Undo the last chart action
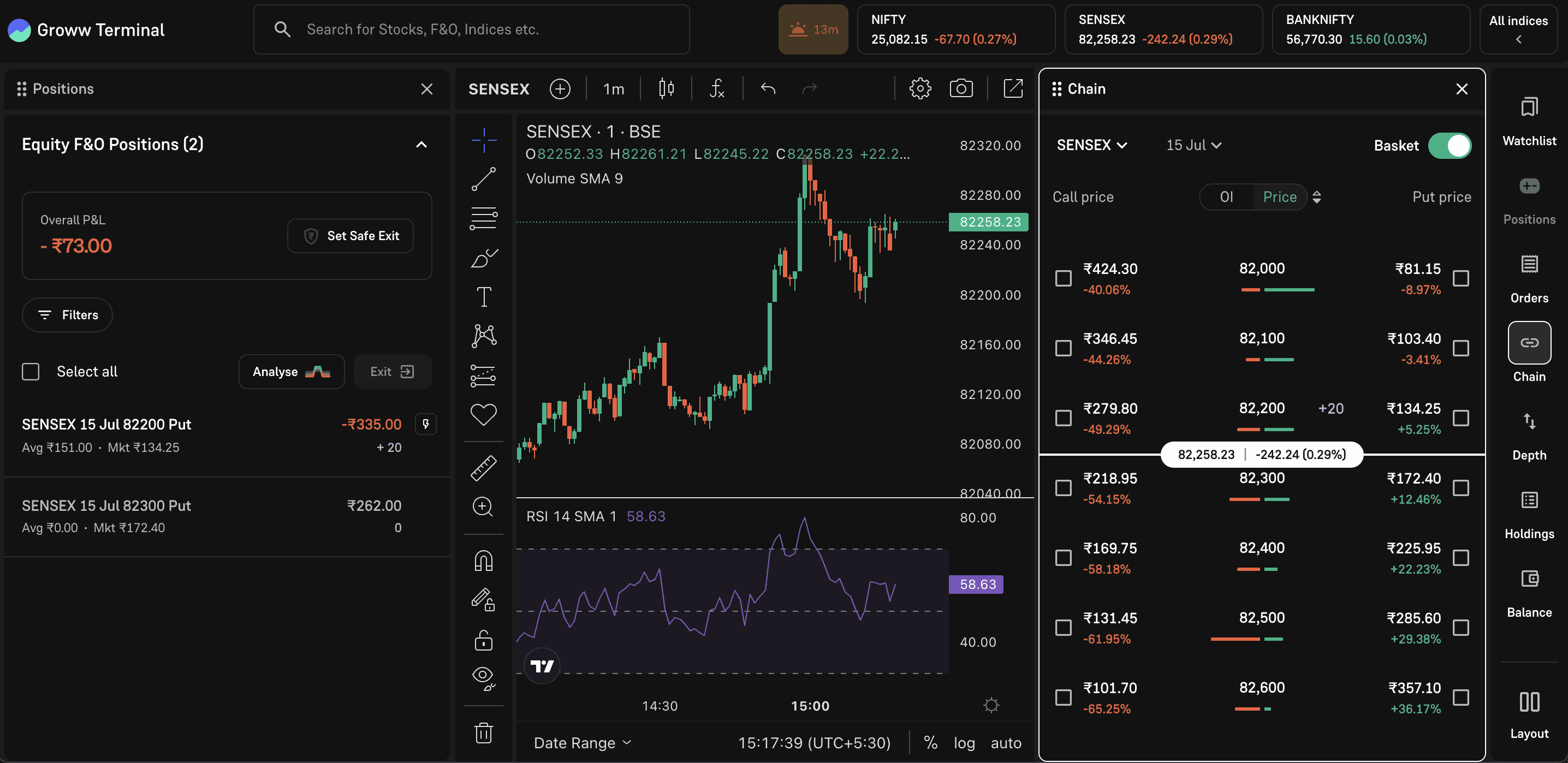This screenshot has width=1568, height=763. (768, 88)
